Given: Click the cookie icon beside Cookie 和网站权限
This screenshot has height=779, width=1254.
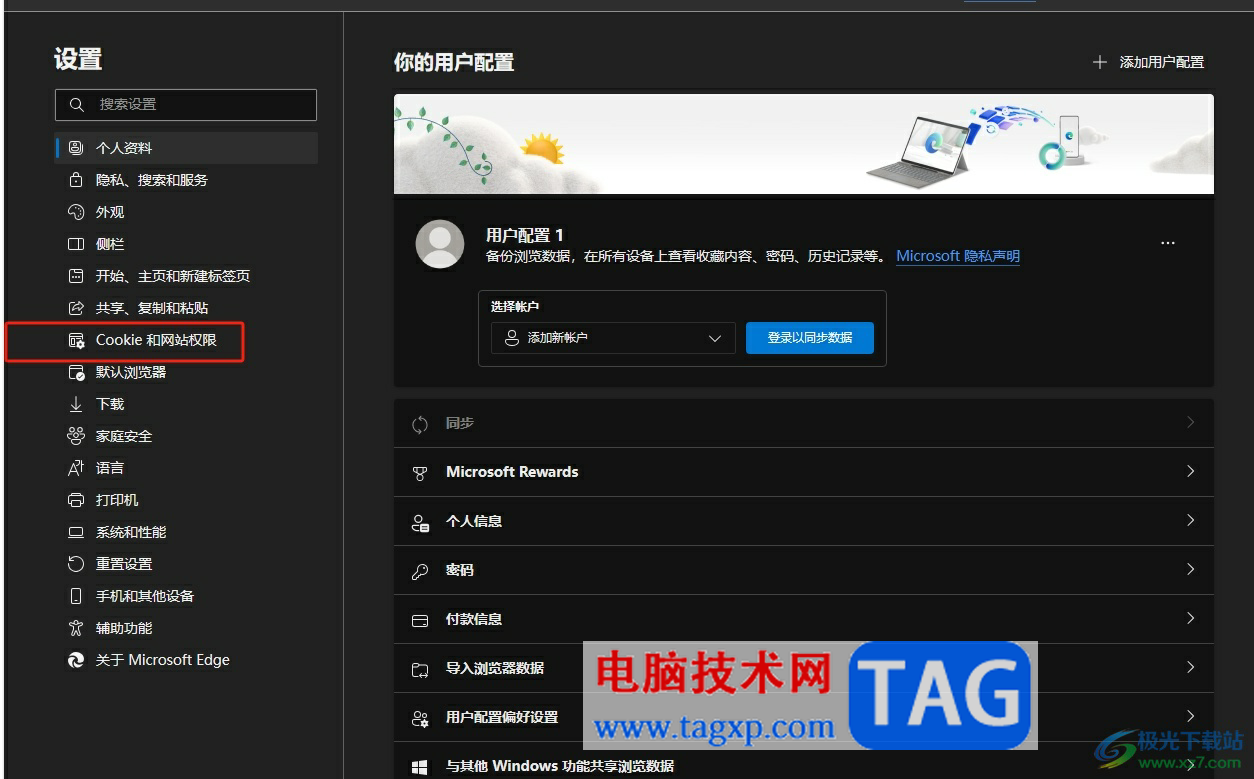Looking at the screenshot, I should coord(76,340).
